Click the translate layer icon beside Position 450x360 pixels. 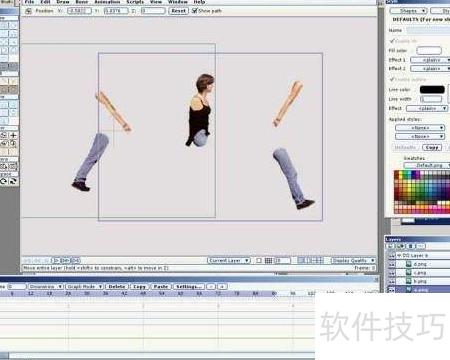29,11
